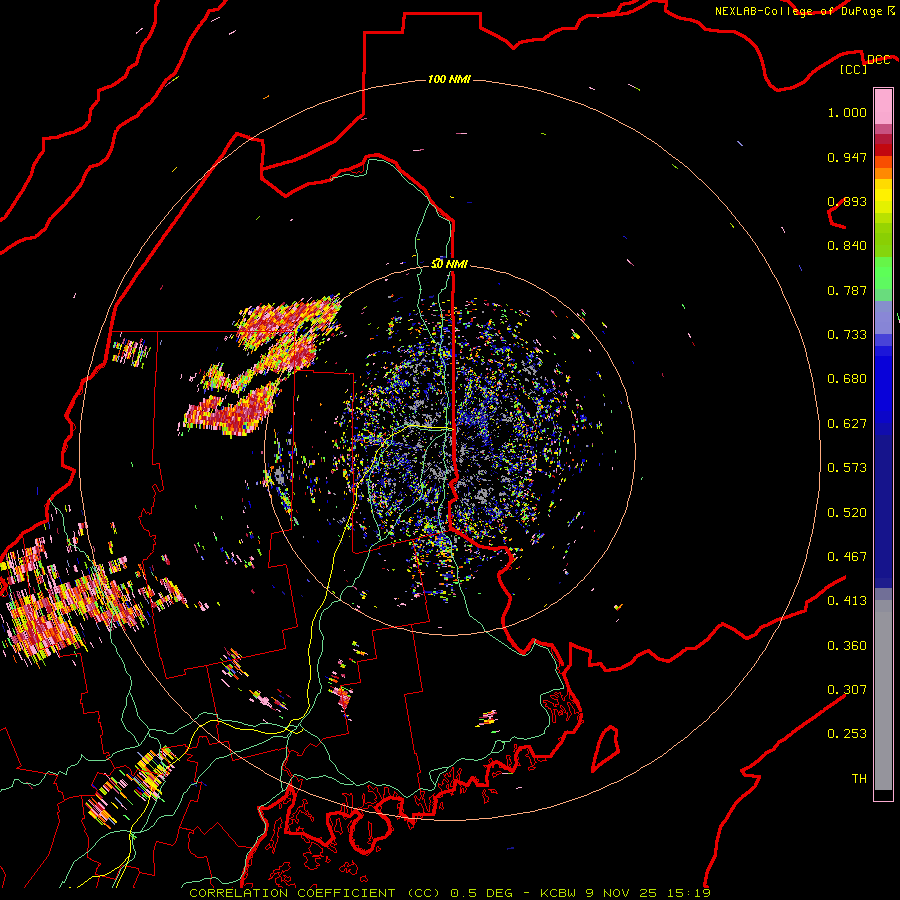Click the 0.733 scale value
The width and height of the screenshot is (900, 900).
[x=847, y=335]
